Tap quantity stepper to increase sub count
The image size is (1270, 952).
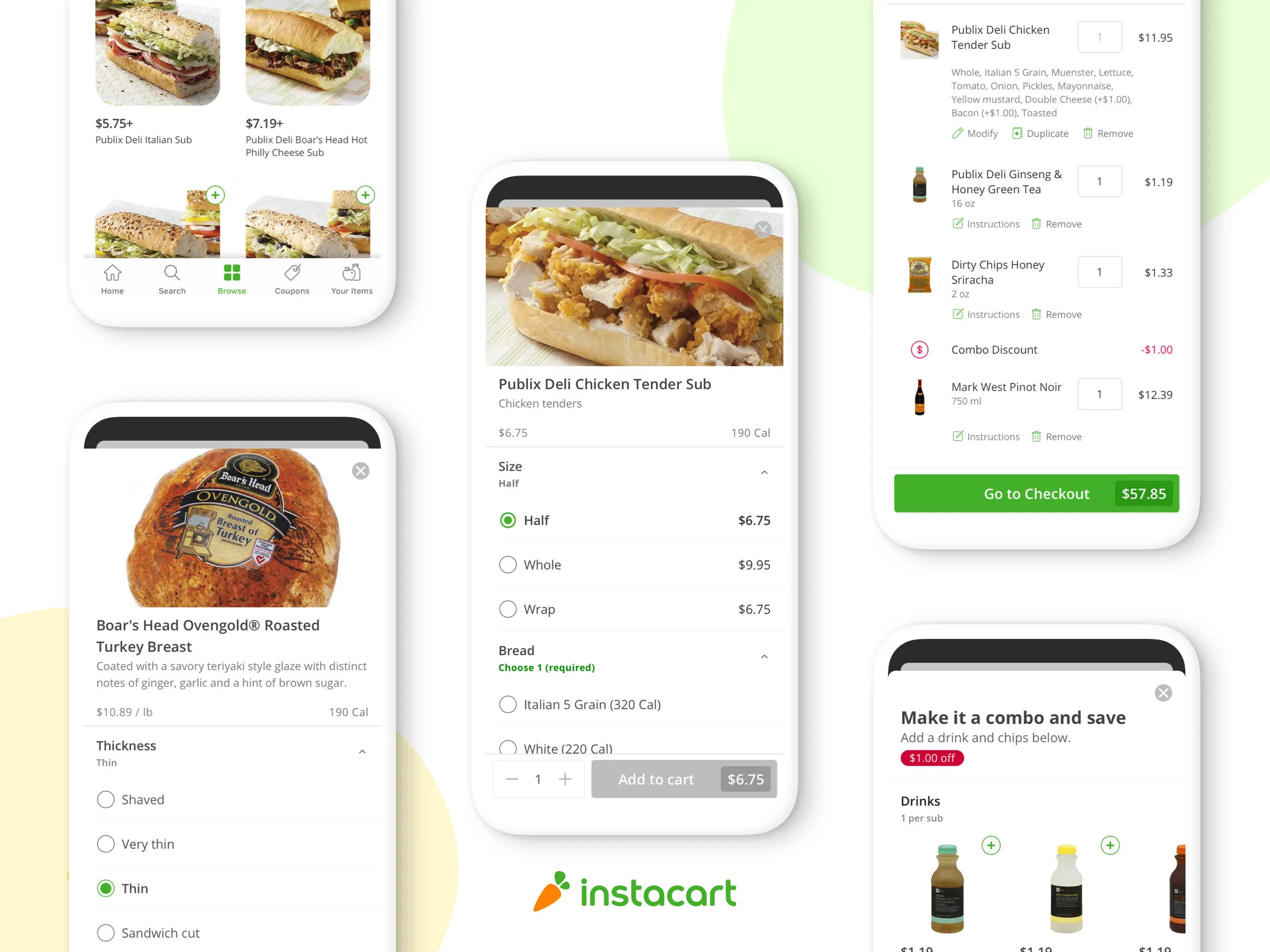click(x=565, y=779)
